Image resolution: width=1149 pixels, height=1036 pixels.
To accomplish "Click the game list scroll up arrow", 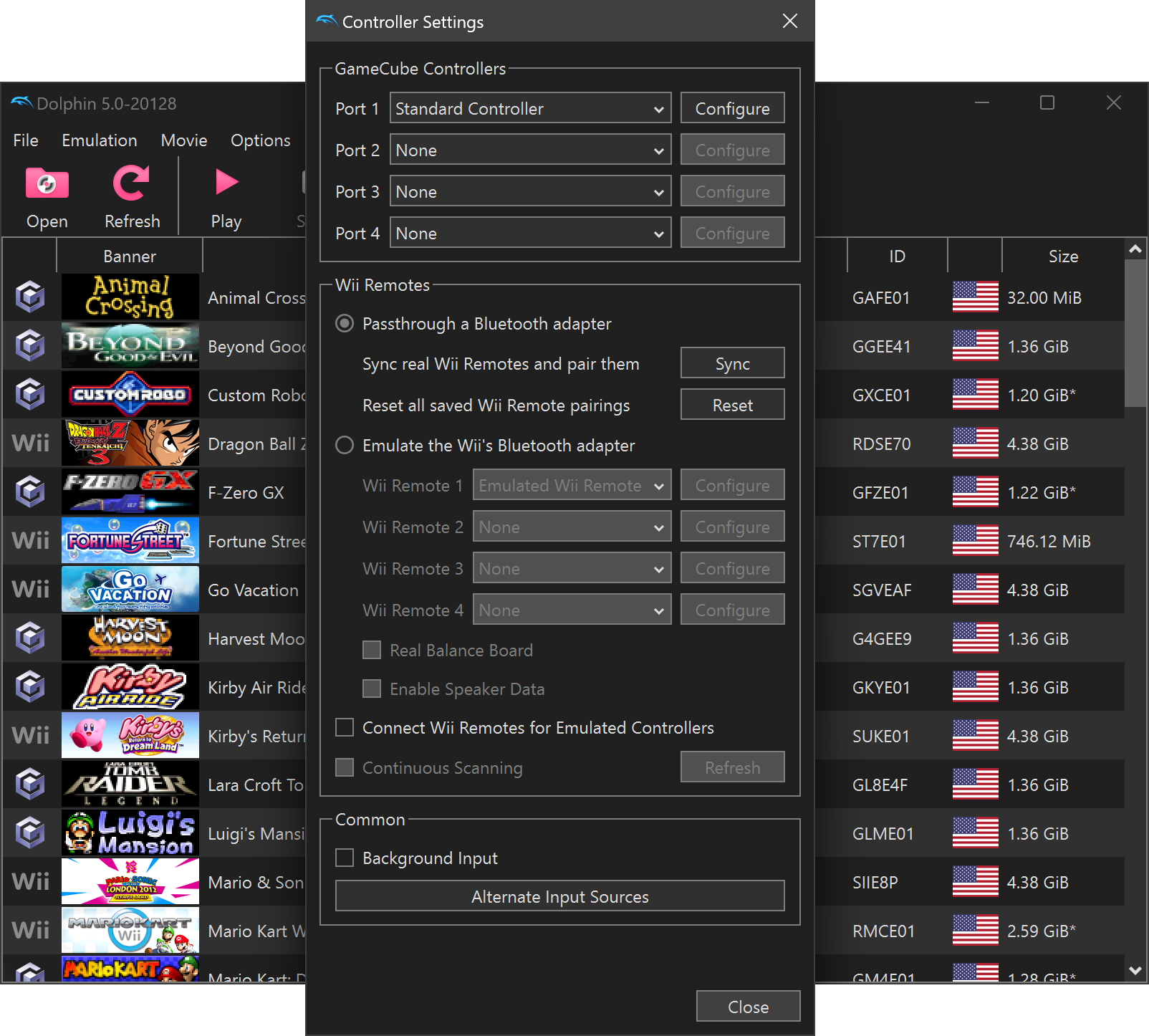I will tap(1135, 249).
